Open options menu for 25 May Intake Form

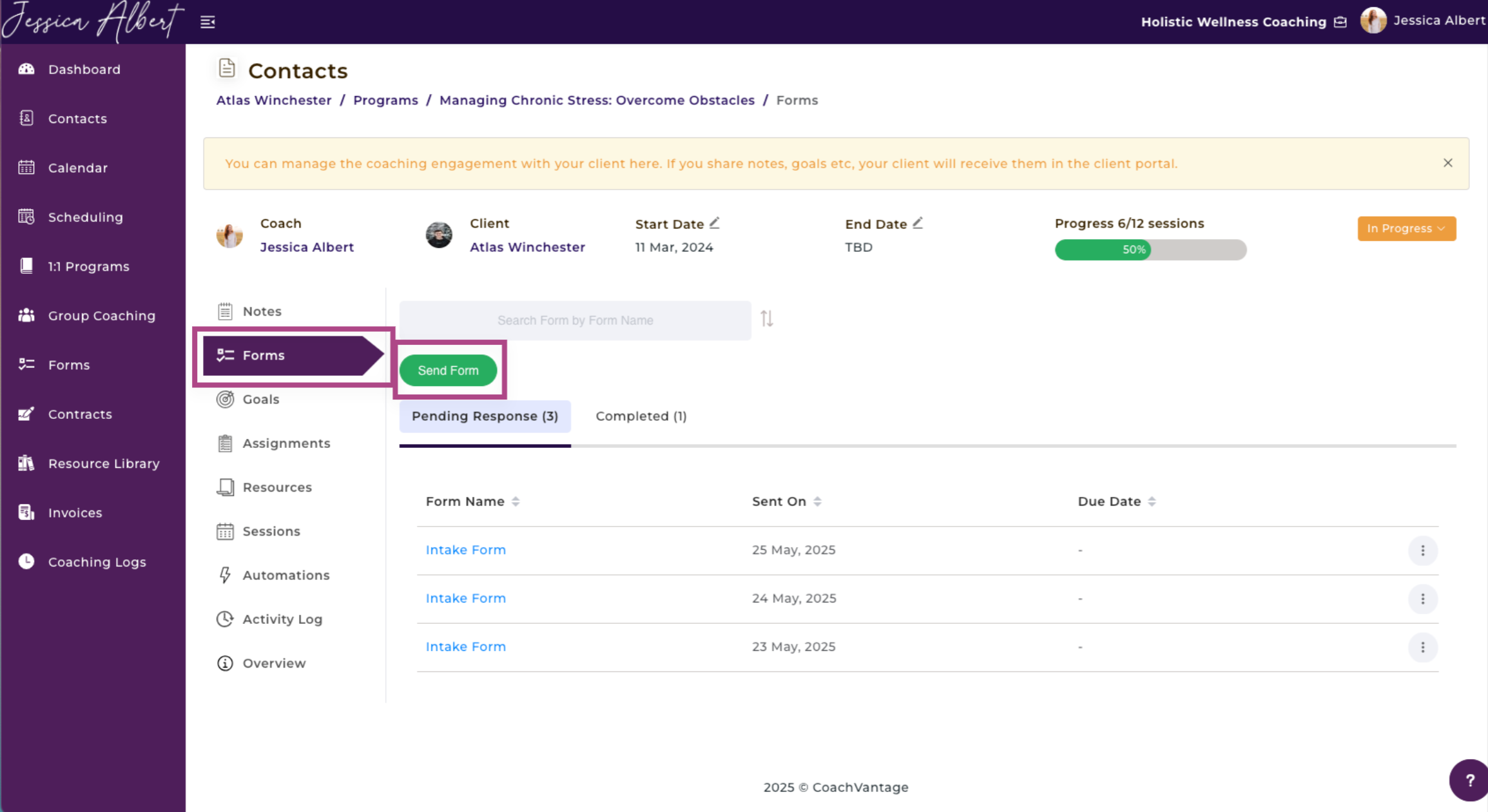point(1423,551)
